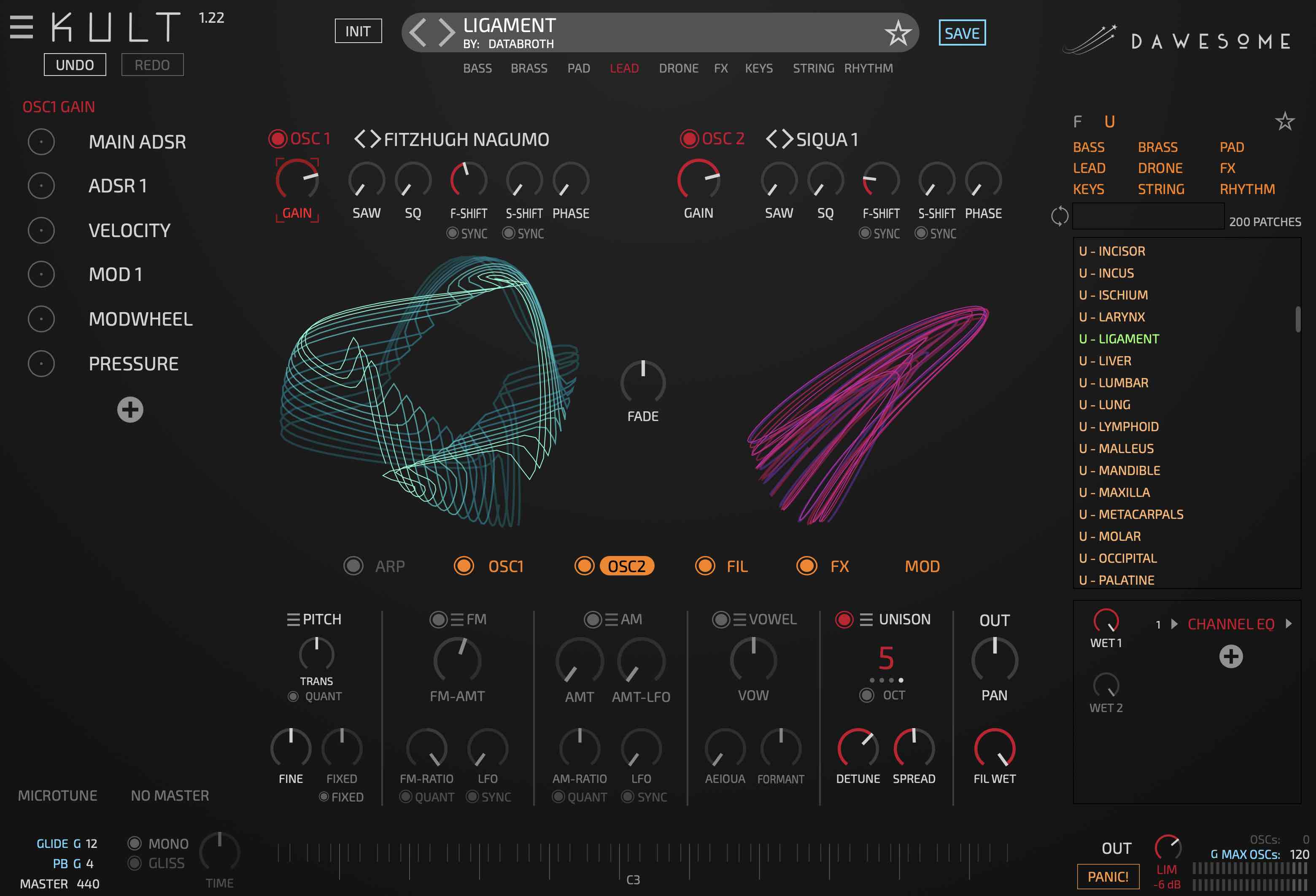Enable MONO mode radio button
Image resolution: width=1316 pixels, height=896 pixels.
click(134, 843)
